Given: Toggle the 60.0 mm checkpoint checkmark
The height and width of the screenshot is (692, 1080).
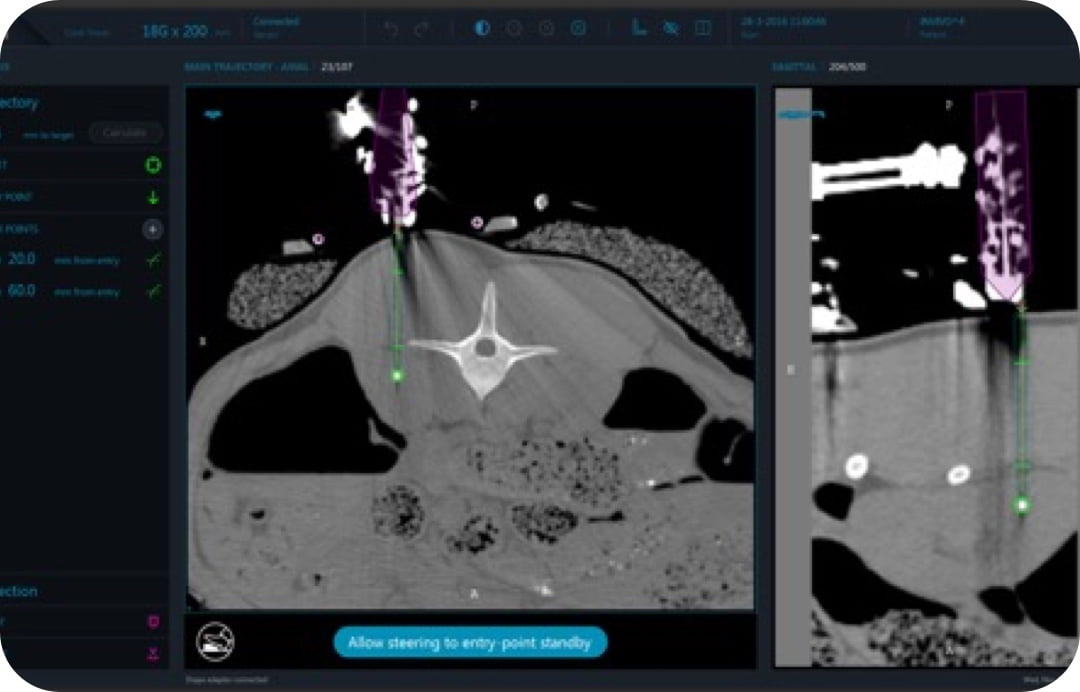Looking at the screenshot, I should 153,292.
